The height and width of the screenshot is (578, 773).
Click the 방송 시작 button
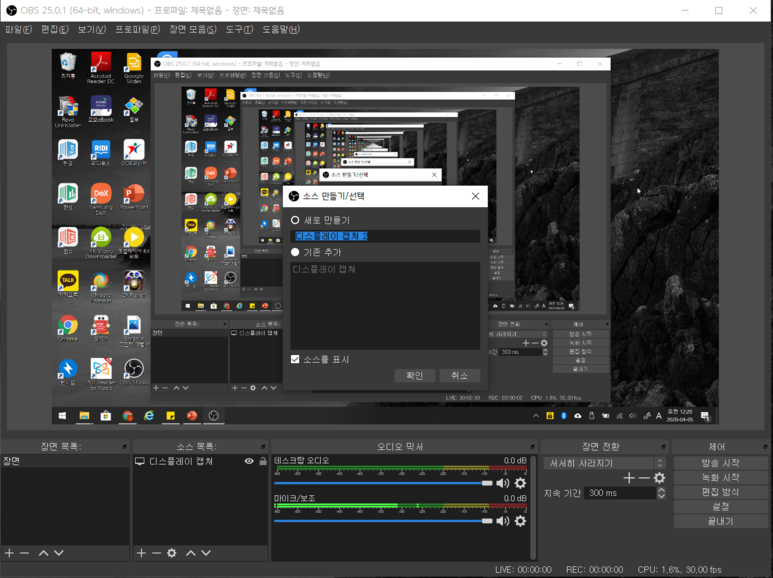720,463
